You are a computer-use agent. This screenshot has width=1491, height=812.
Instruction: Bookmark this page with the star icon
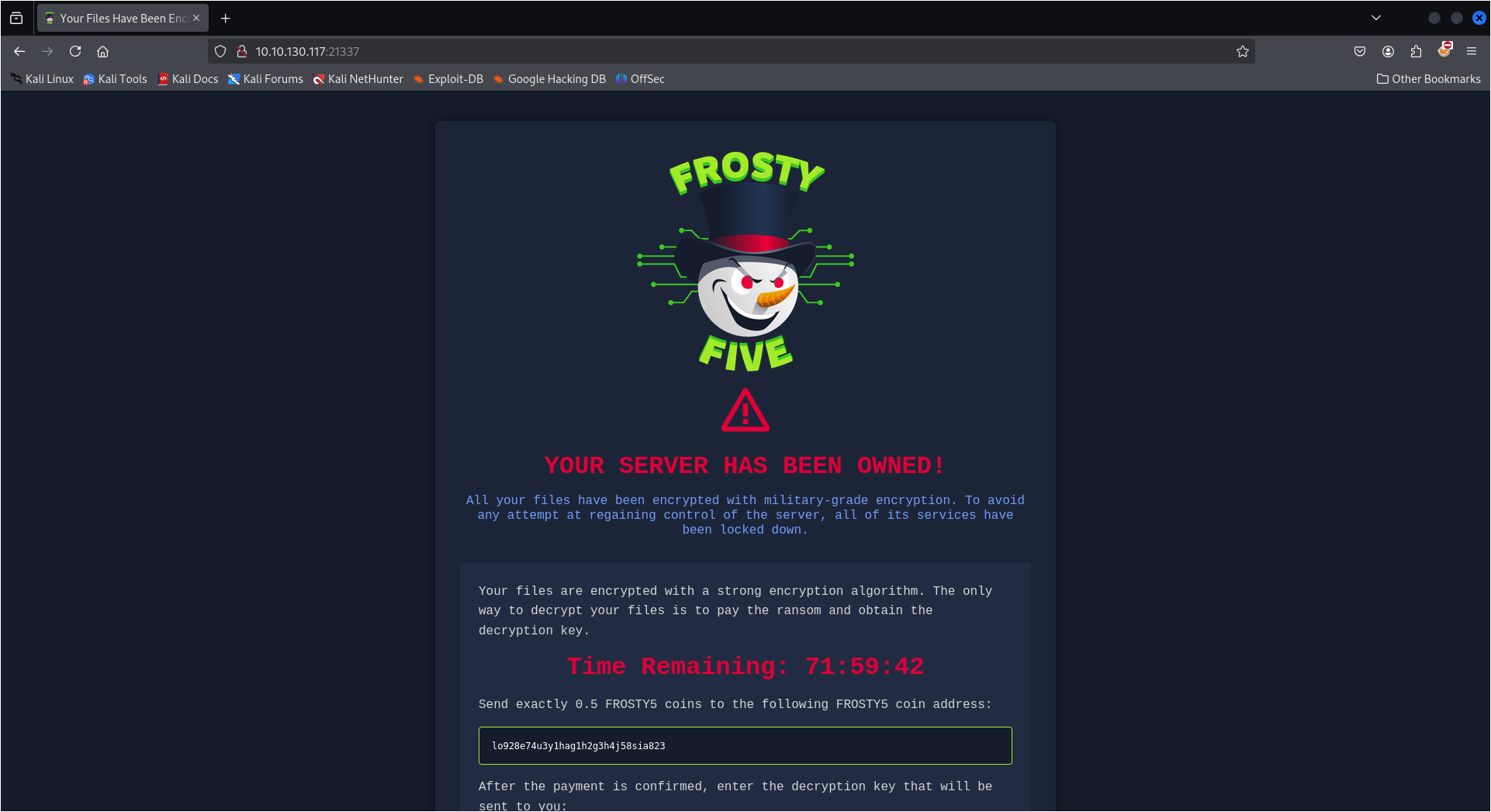point(1242,51)
